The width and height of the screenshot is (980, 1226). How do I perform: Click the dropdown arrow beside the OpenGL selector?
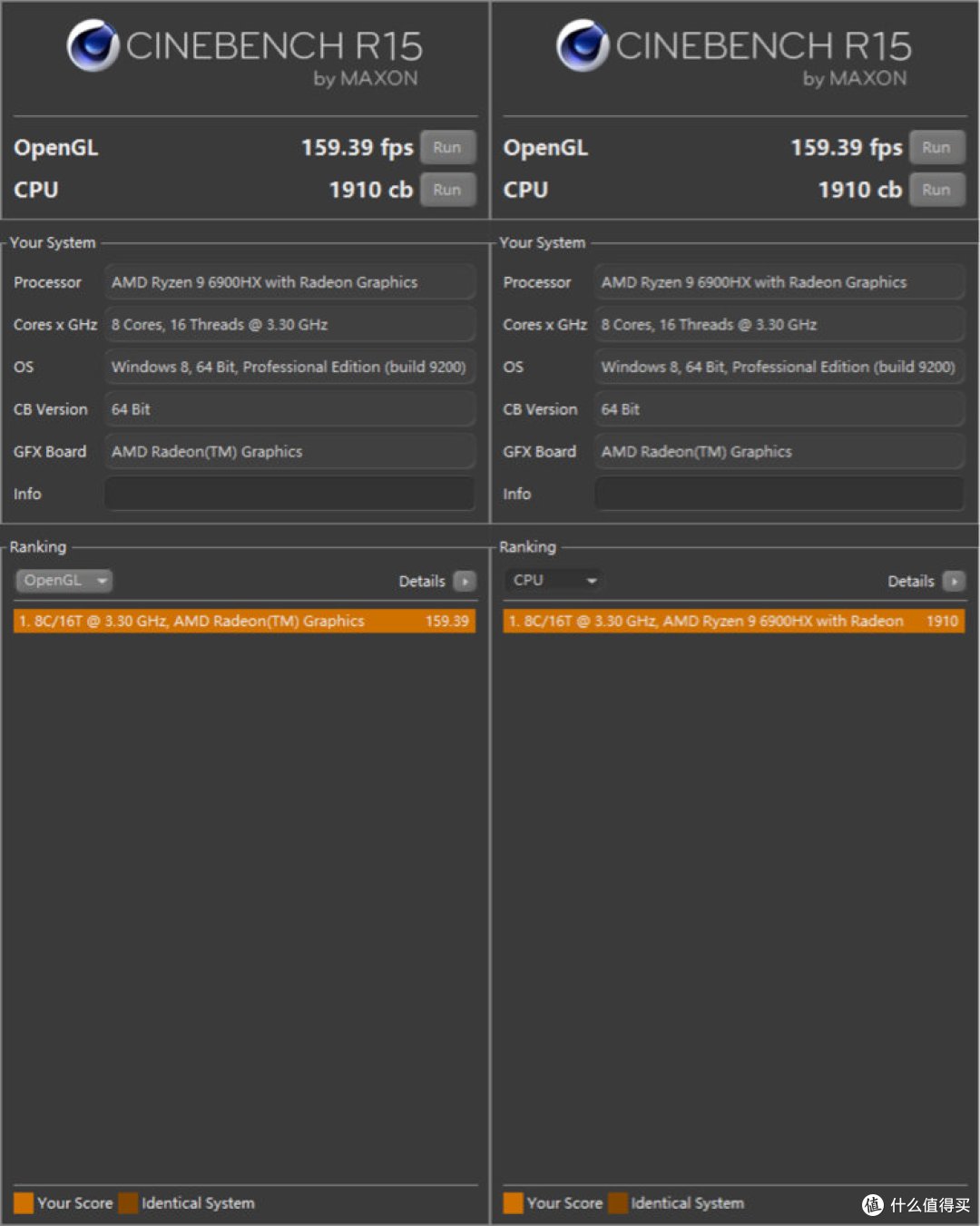pos(103,581)
